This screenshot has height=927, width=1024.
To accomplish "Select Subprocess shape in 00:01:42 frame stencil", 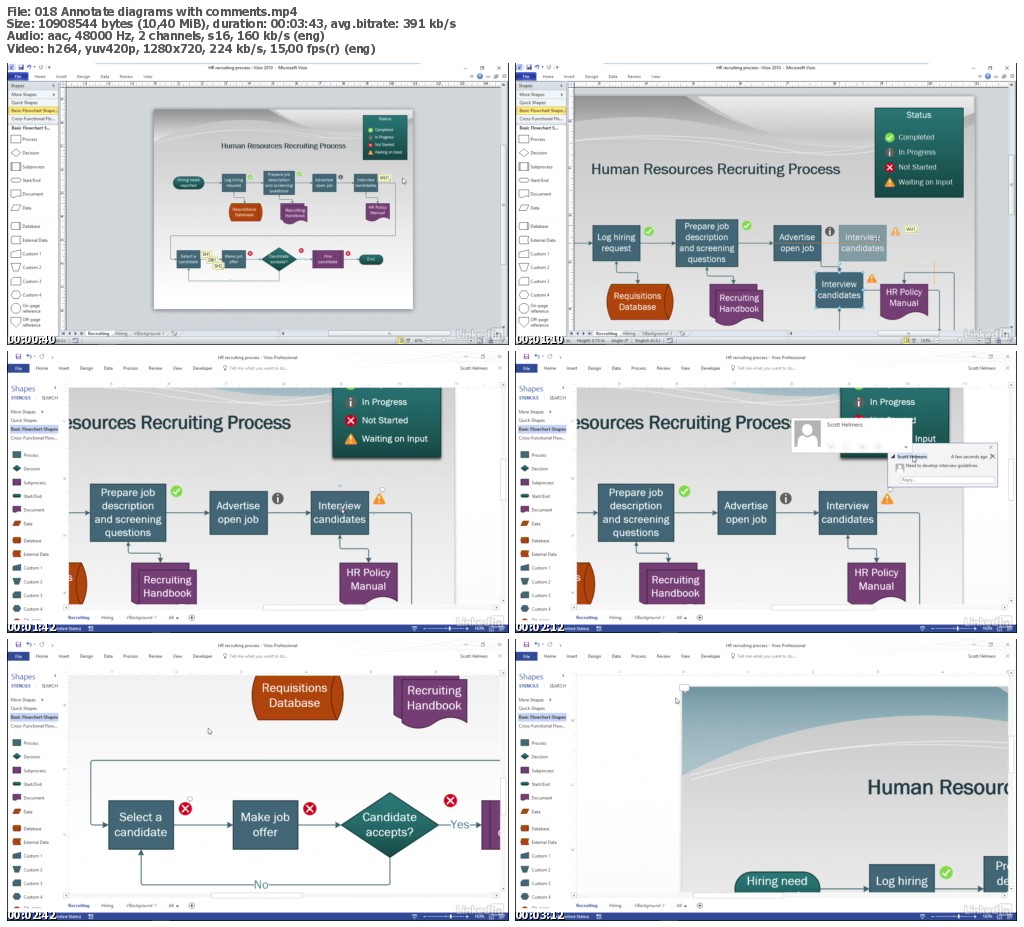I will pyautogui.click(x=29, y=483).
